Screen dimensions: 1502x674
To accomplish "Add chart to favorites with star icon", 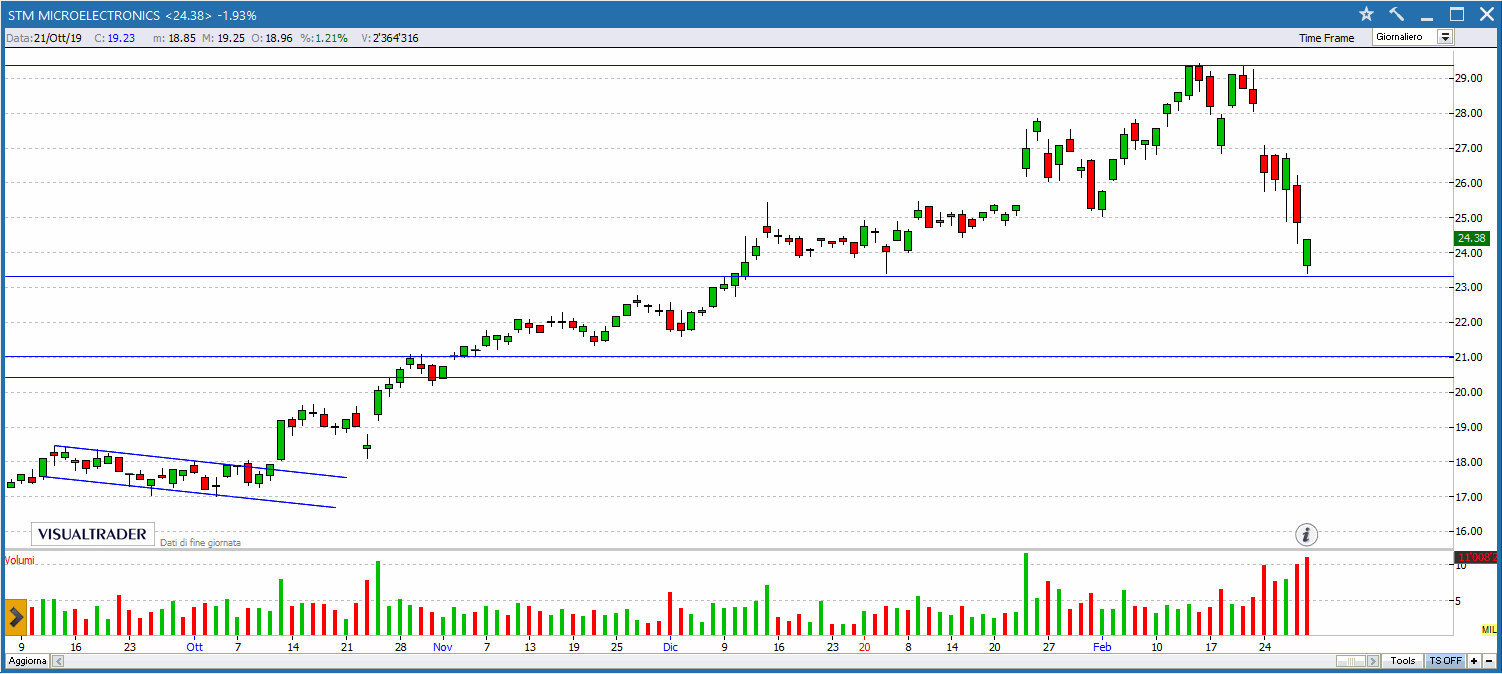I will coord(1367,14).
